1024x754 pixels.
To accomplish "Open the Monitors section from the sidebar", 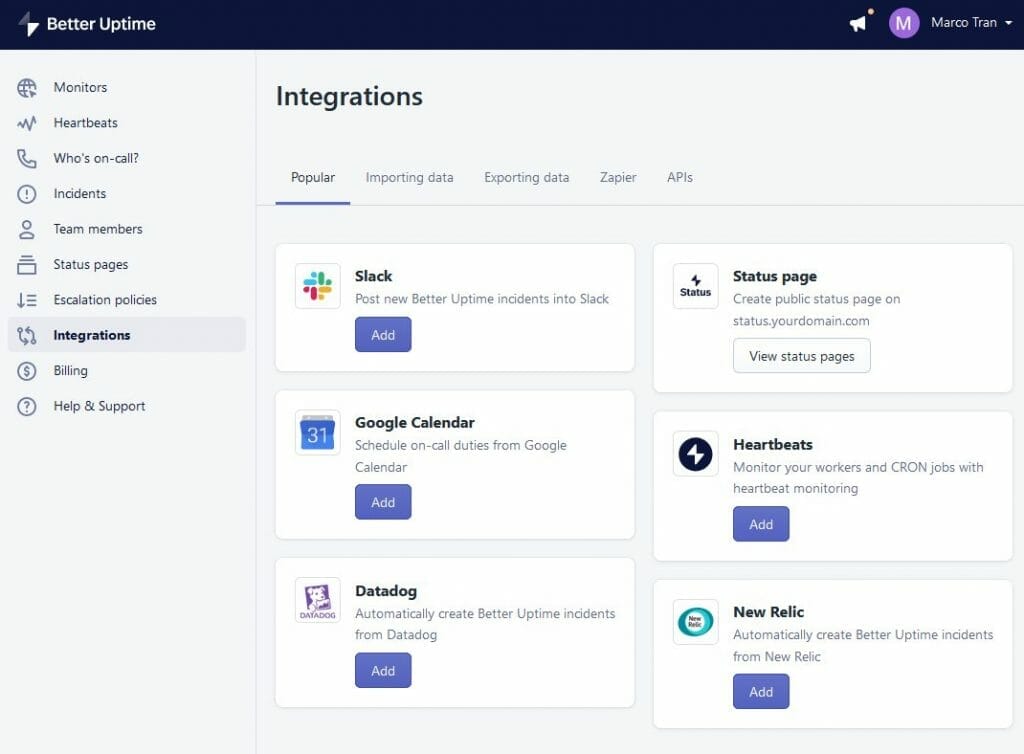I will tap(25, 88).
